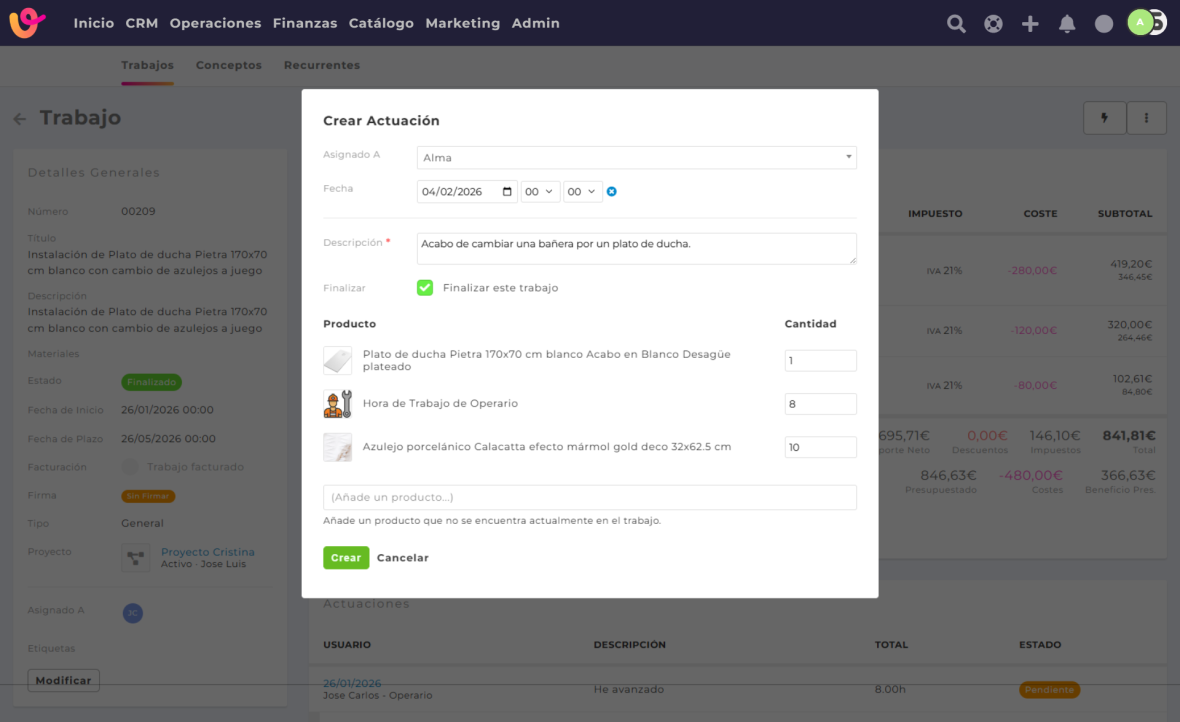Click the plus icon in top bar
The image size is (1180, 722).
click(x=1030, y=24)
